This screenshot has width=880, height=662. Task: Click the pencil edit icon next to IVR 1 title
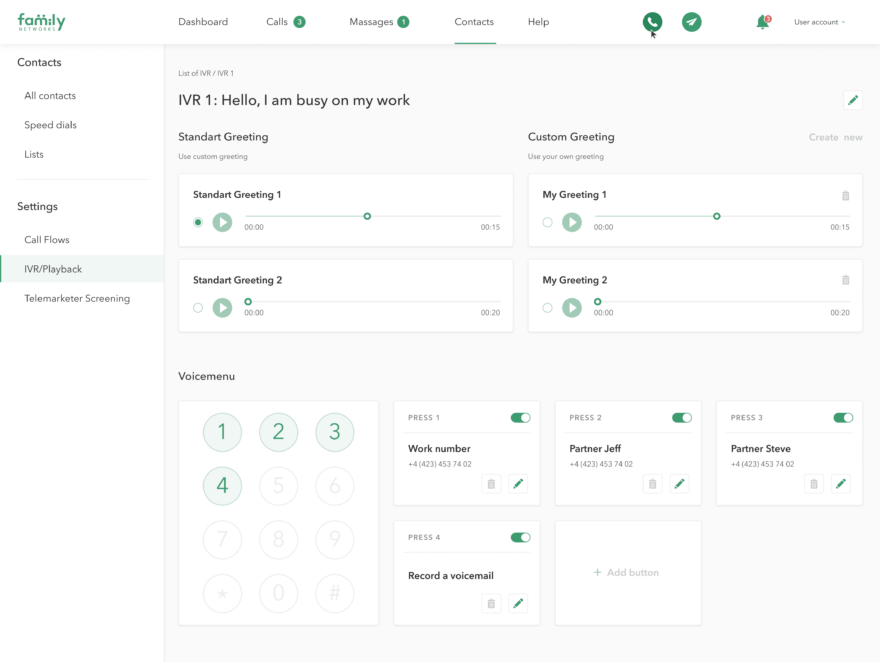852,100
